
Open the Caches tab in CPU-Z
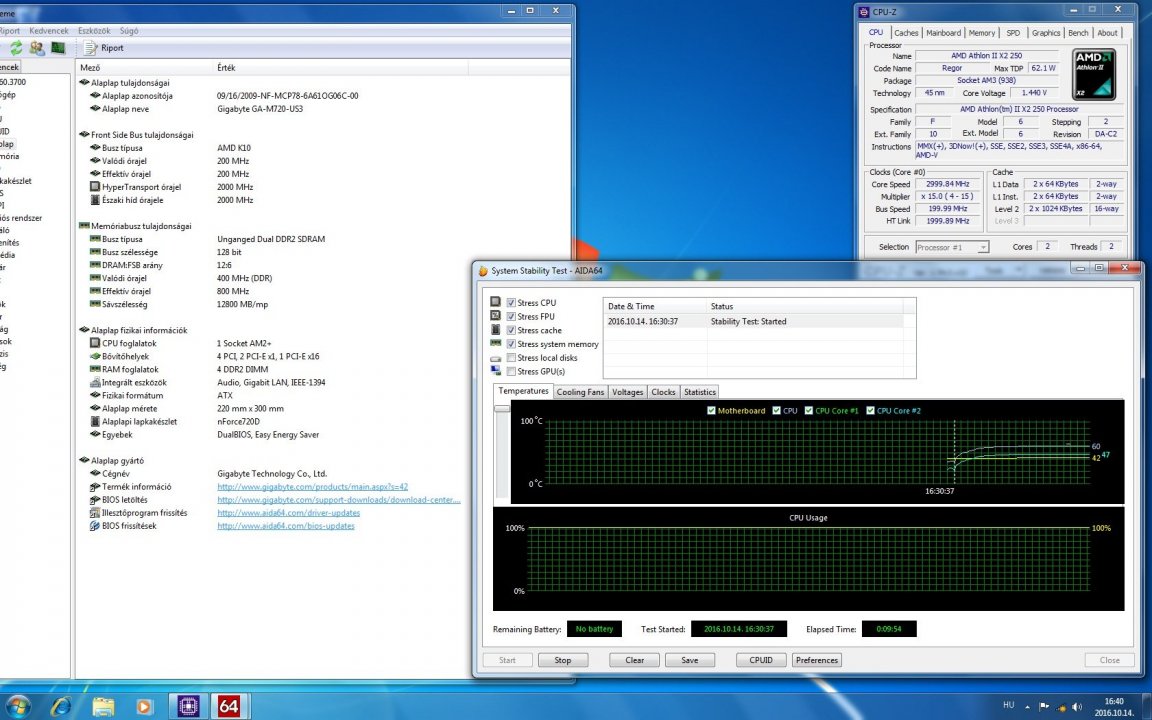906,33
